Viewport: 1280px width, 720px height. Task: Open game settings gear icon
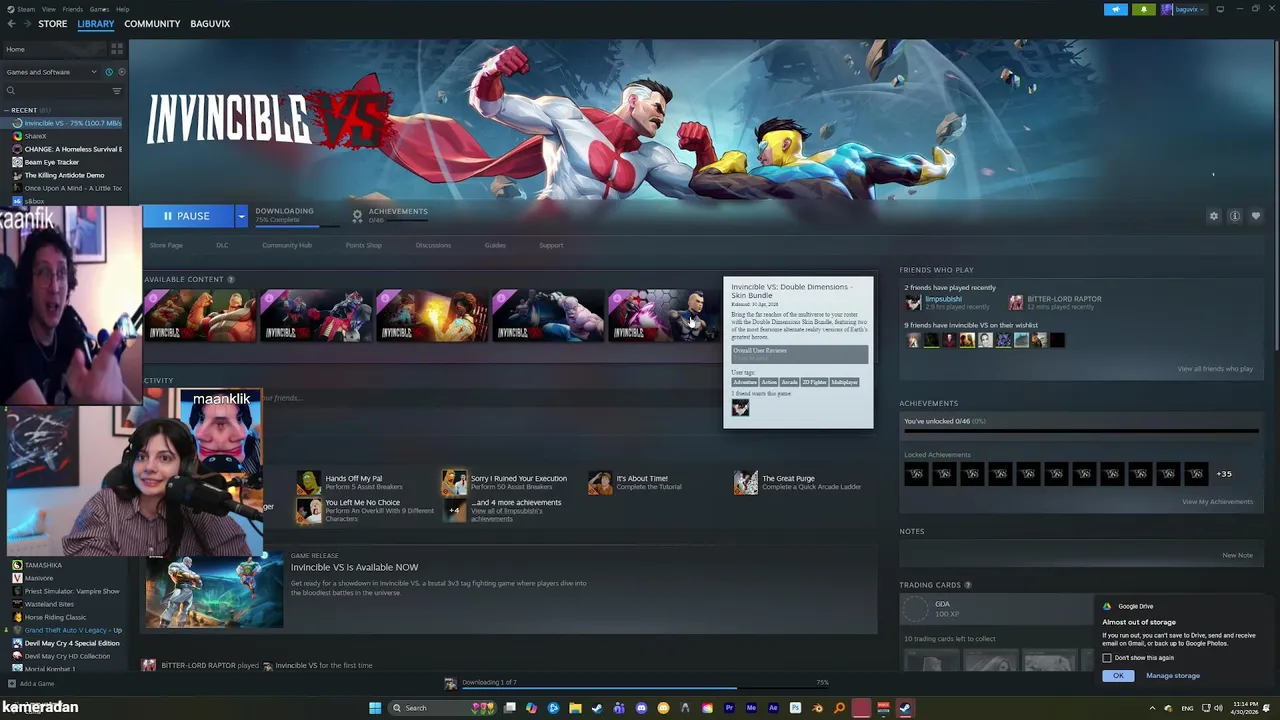coord(1214,216)
